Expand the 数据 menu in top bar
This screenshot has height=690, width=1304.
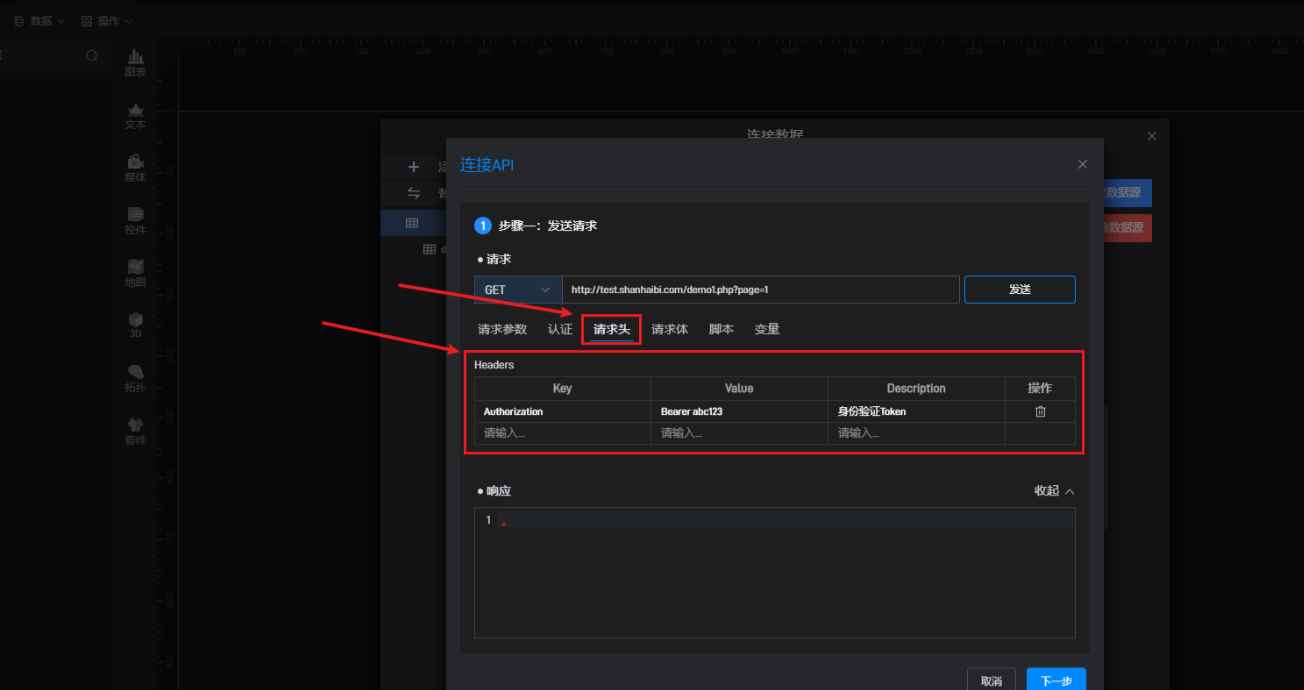[40, 21]
